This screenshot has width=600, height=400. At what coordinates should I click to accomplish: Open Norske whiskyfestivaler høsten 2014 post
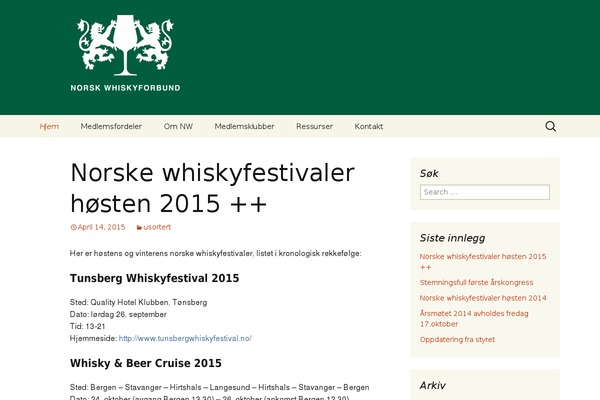(x=483, y=298)
